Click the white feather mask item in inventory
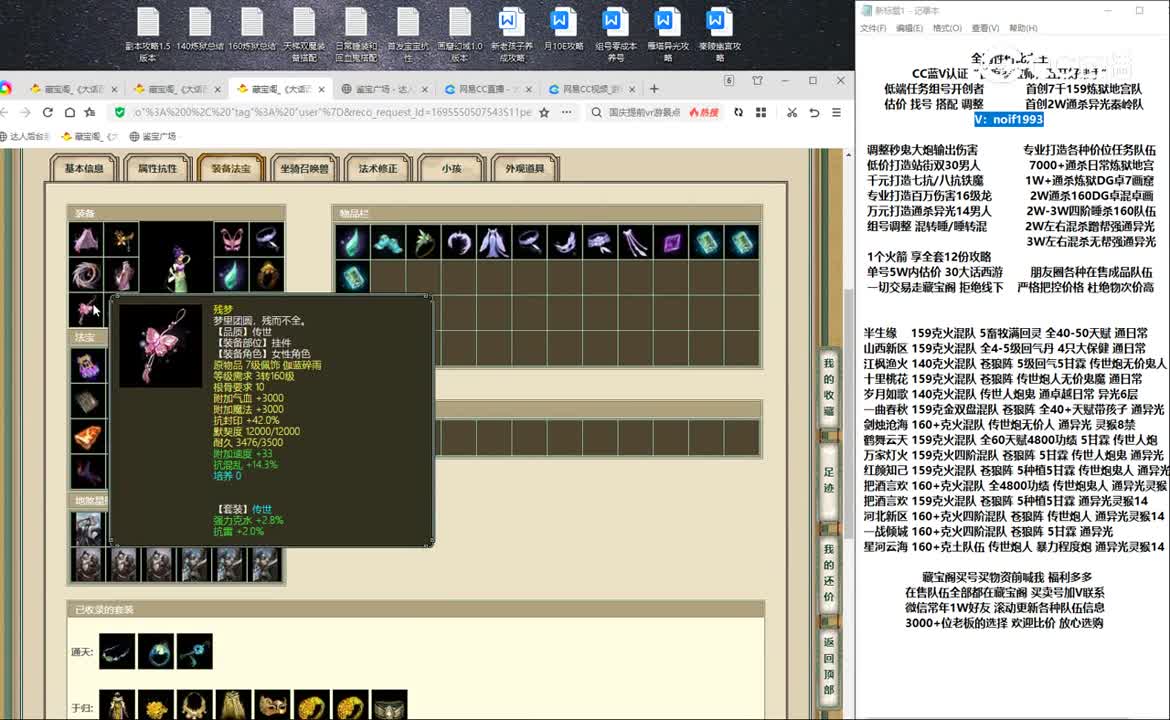 click(x=565, y=242)
